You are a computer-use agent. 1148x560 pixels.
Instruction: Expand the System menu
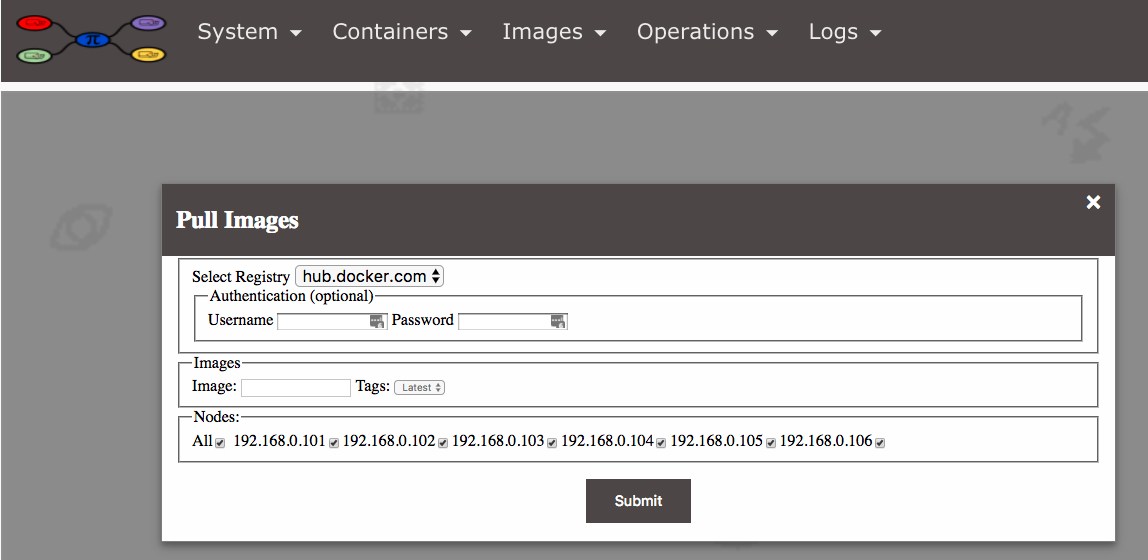point(249,32)
